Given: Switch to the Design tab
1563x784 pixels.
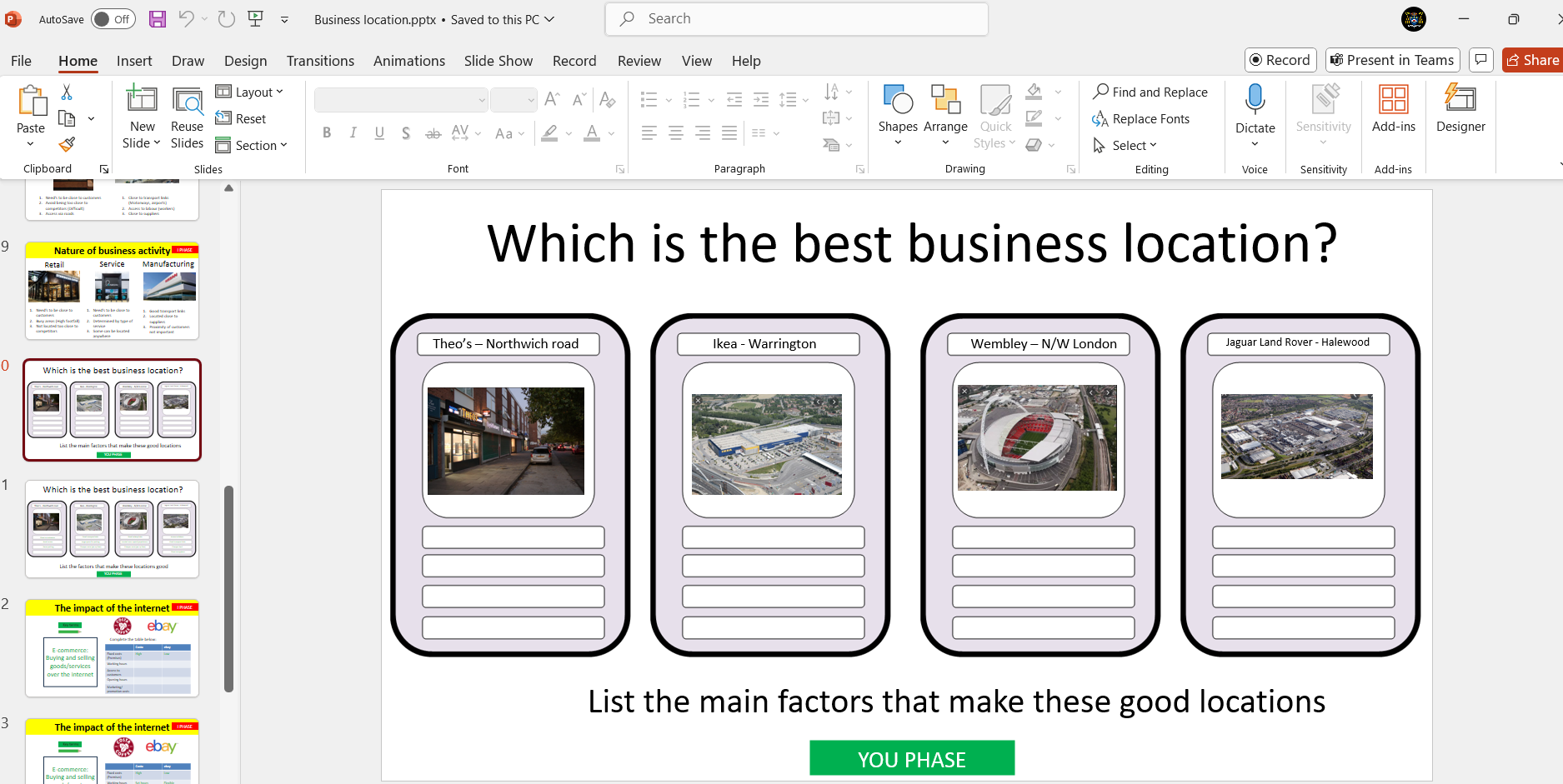Looking at the screenshot, I should tap(245, 61).
